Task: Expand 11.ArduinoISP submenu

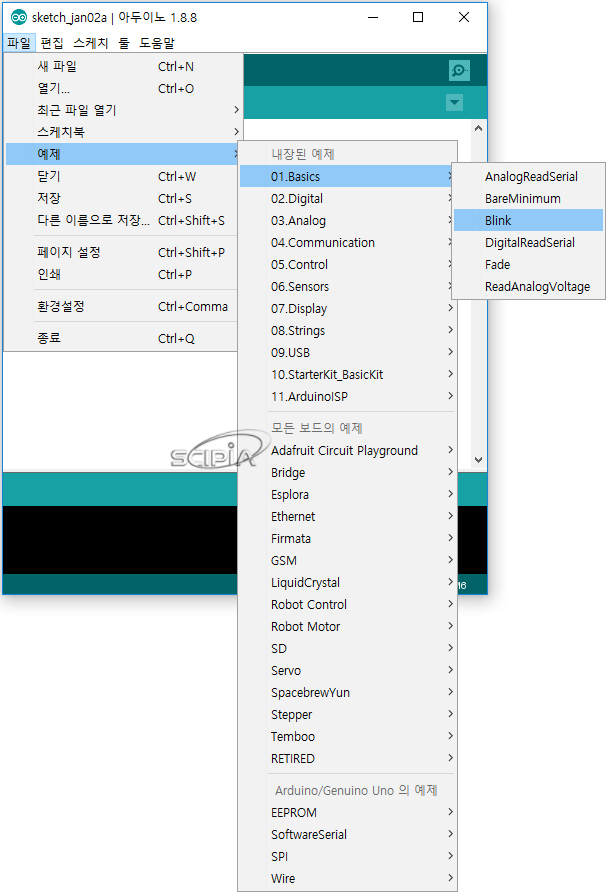Action: pos(348,397)
